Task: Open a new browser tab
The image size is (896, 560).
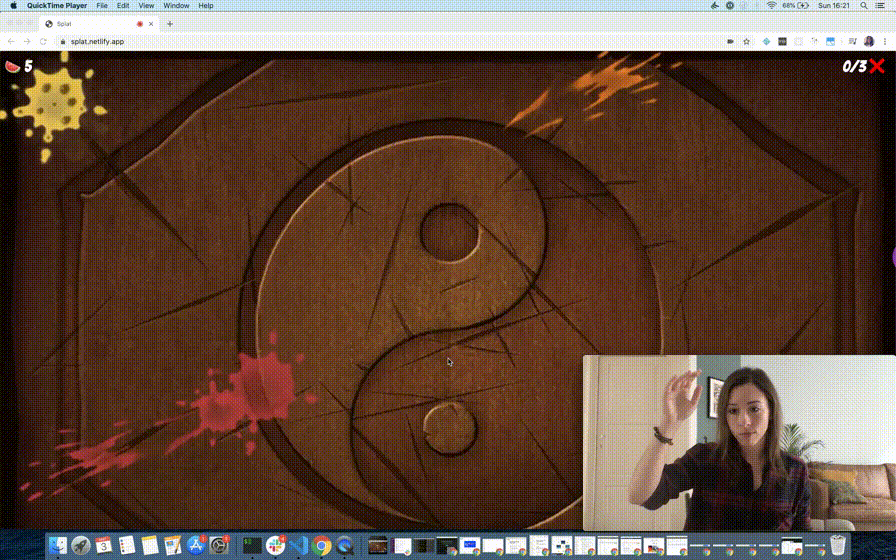Action: pos(170,24)
